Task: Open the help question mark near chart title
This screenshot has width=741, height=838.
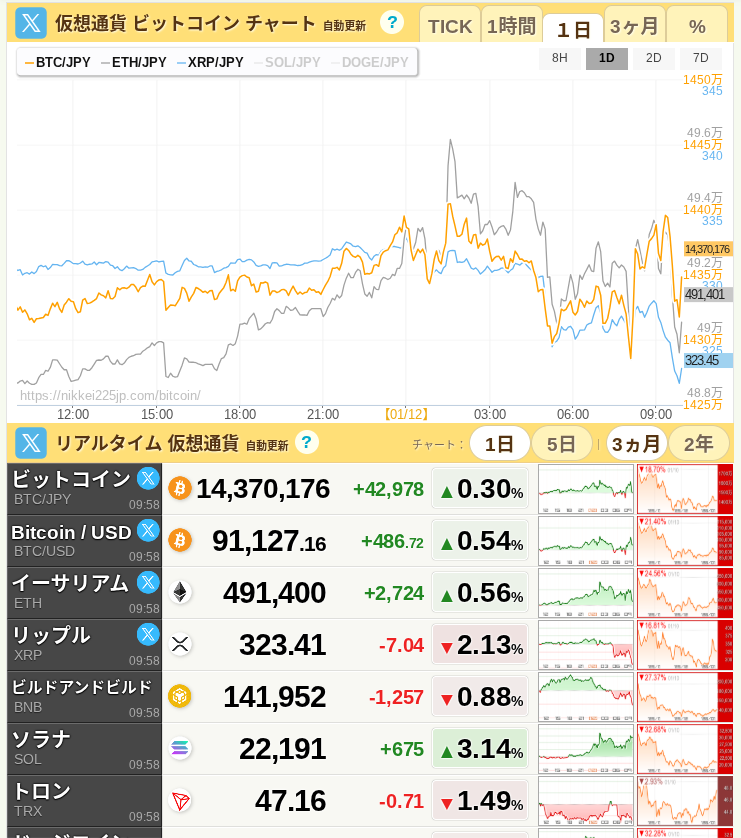Action: (x=392, y=22)
